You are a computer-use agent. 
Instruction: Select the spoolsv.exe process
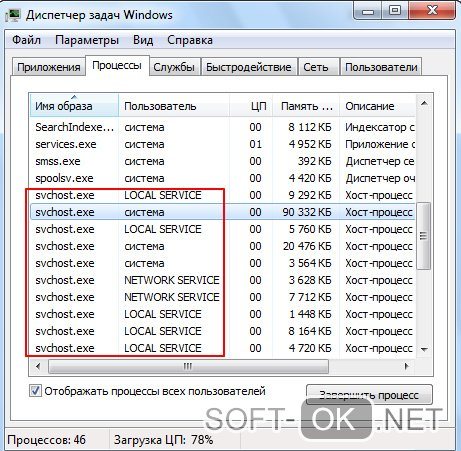tap(223, 178)
